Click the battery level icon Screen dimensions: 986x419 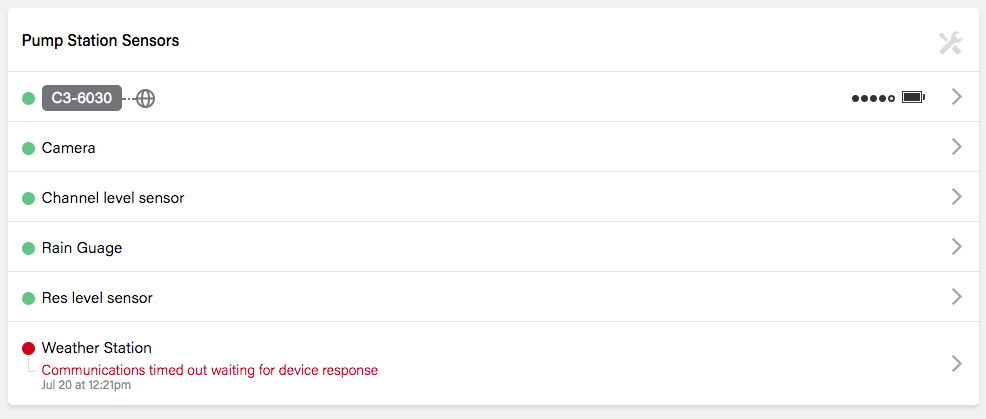point(913,97)
